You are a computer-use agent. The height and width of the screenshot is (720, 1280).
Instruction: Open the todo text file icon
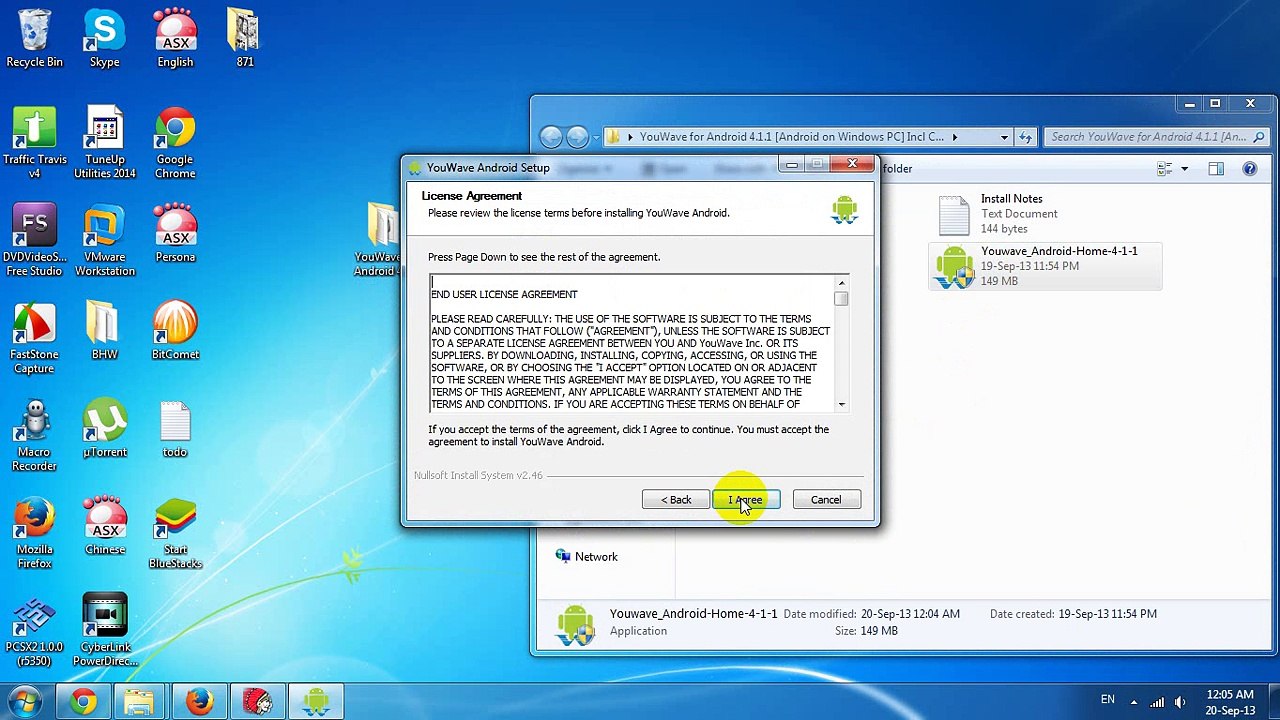tap(175, 429)
